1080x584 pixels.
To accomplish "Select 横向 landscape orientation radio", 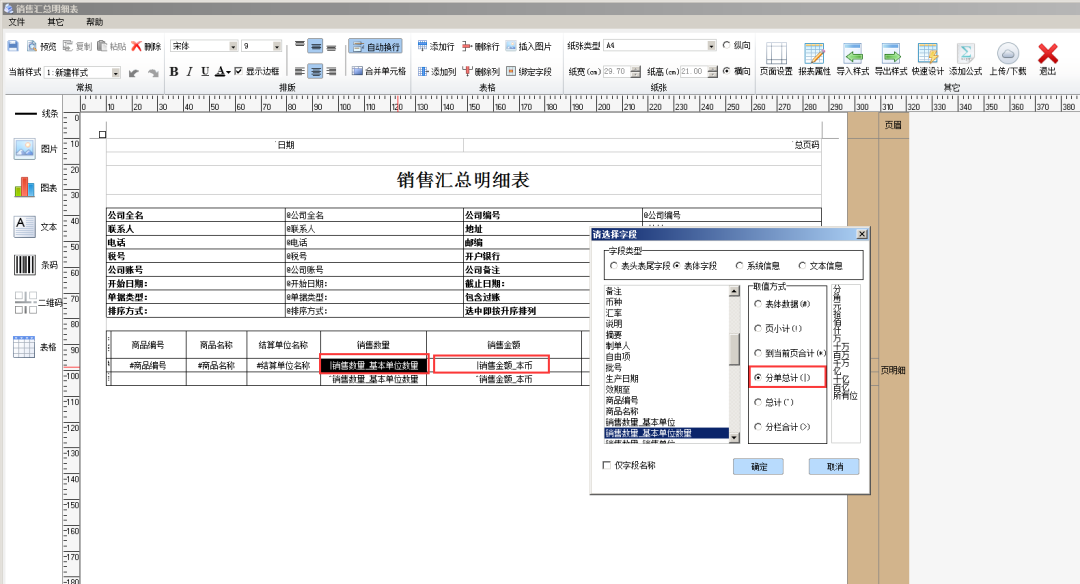I will tap(726, 70).
